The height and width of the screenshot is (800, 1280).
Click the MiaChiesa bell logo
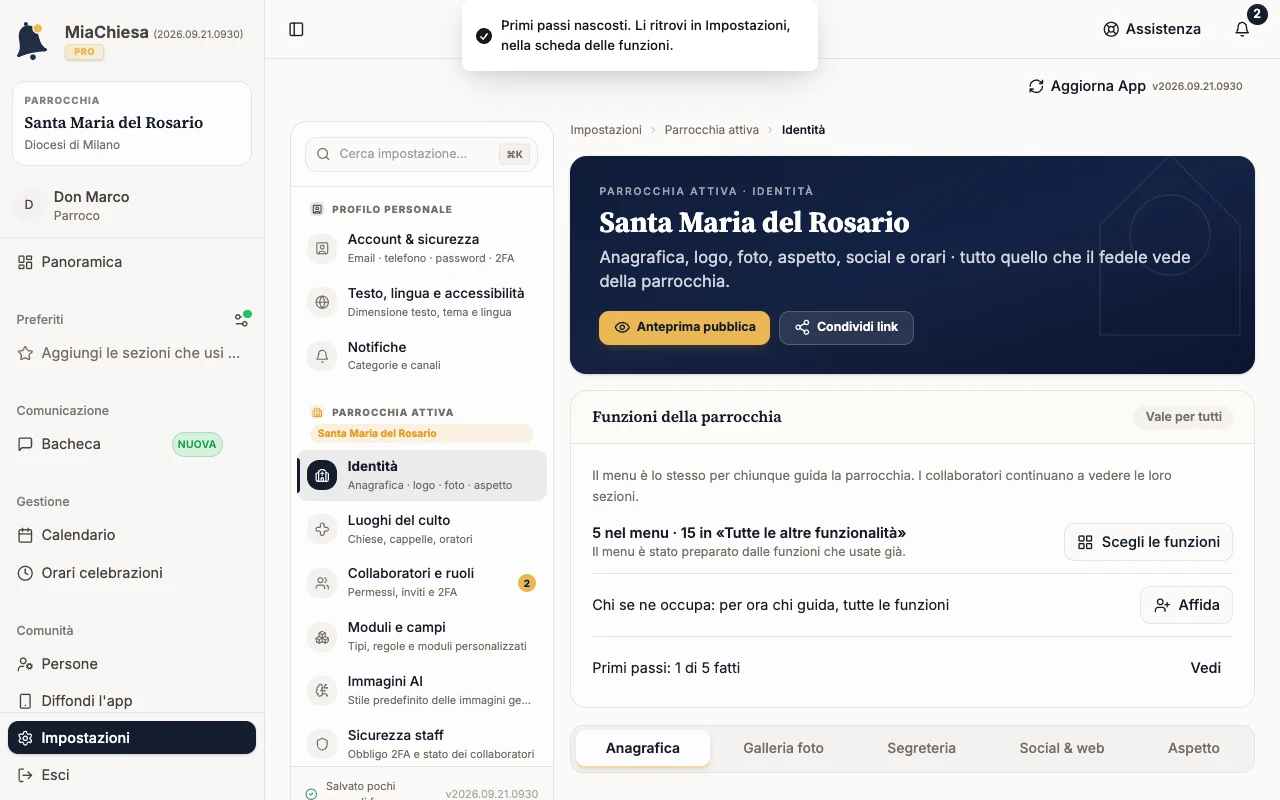click(x=32, y=41)
